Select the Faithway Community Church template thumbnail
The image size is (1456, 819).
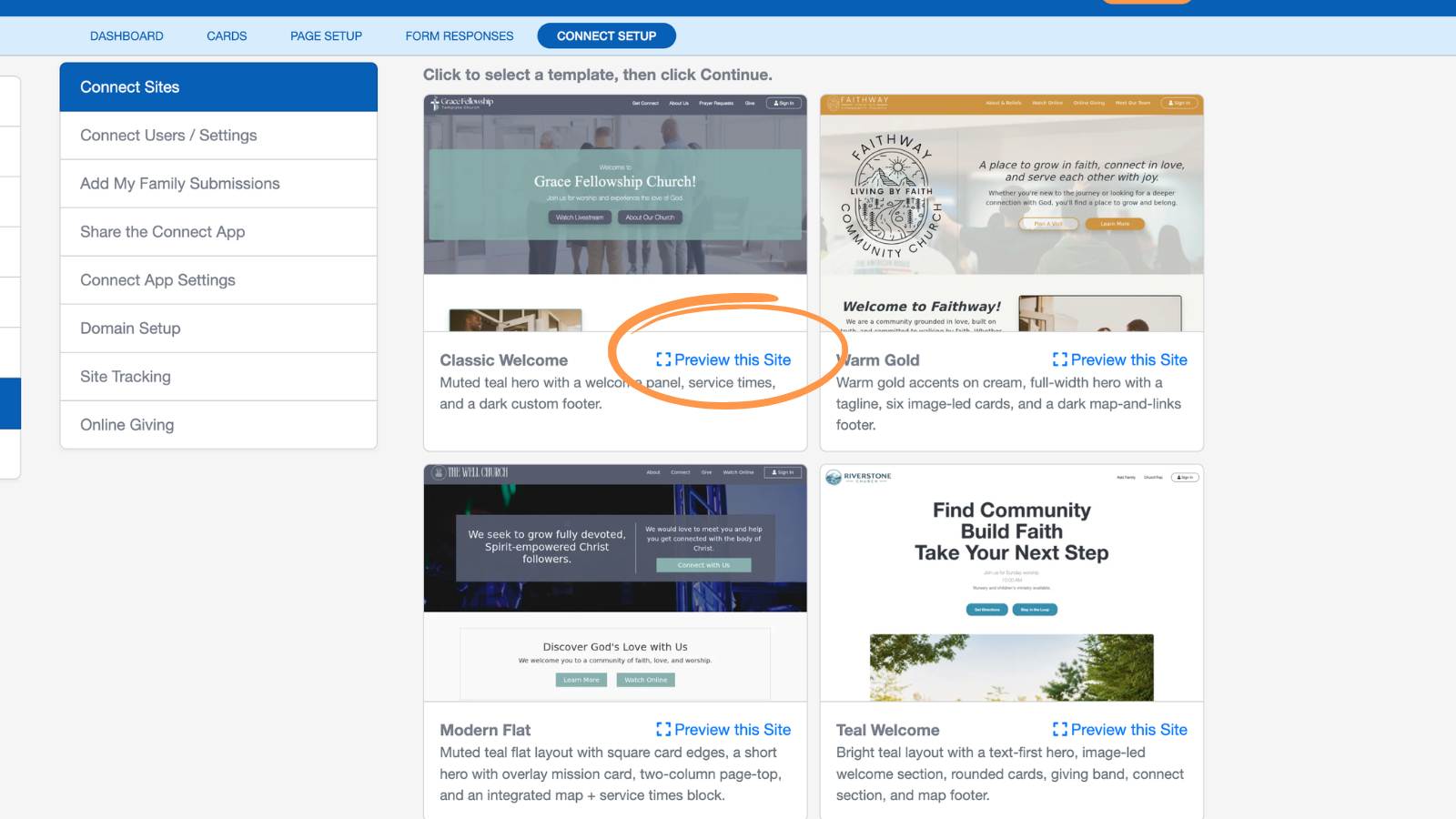point(1012,213)
